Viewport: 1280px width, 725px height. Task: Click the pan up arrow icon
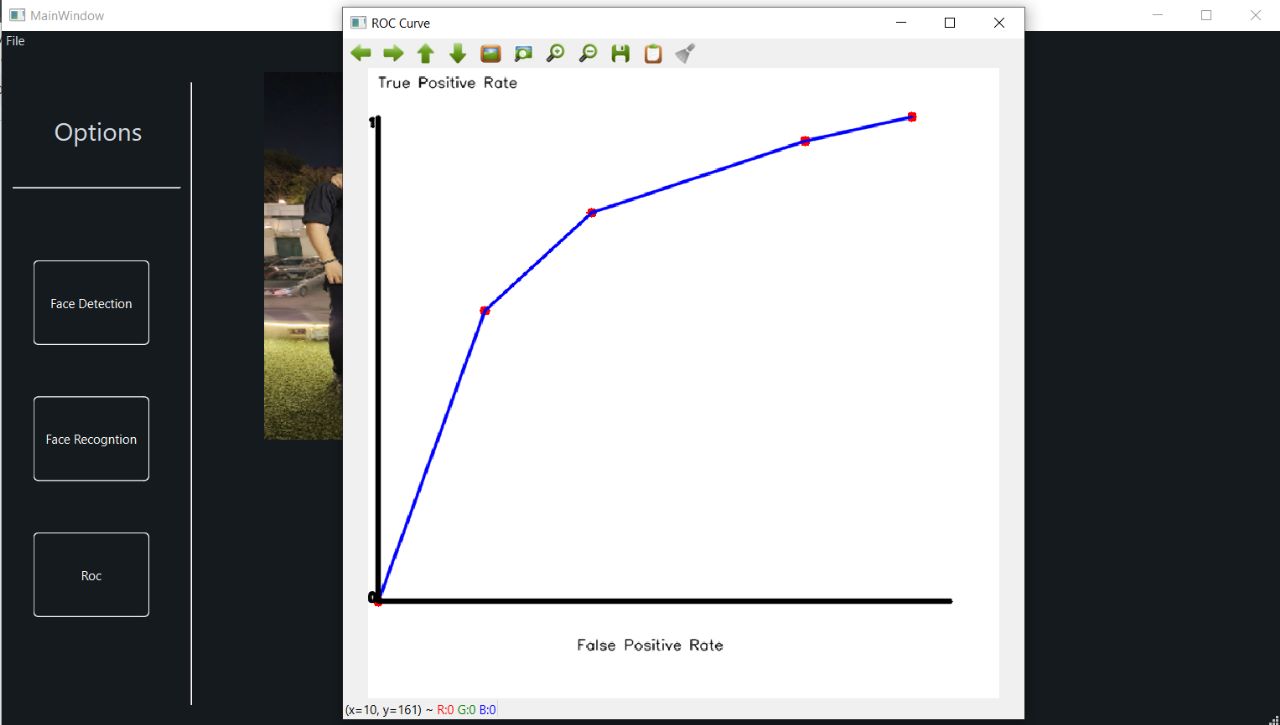point(425,53)
